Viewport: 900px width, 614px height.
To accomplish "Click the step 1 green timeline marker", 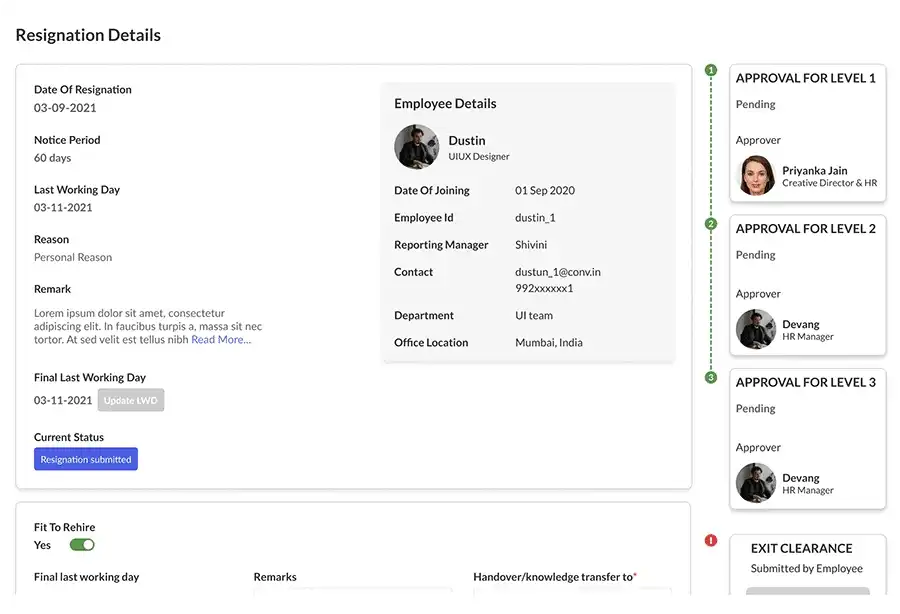I will tap(711, 70).
